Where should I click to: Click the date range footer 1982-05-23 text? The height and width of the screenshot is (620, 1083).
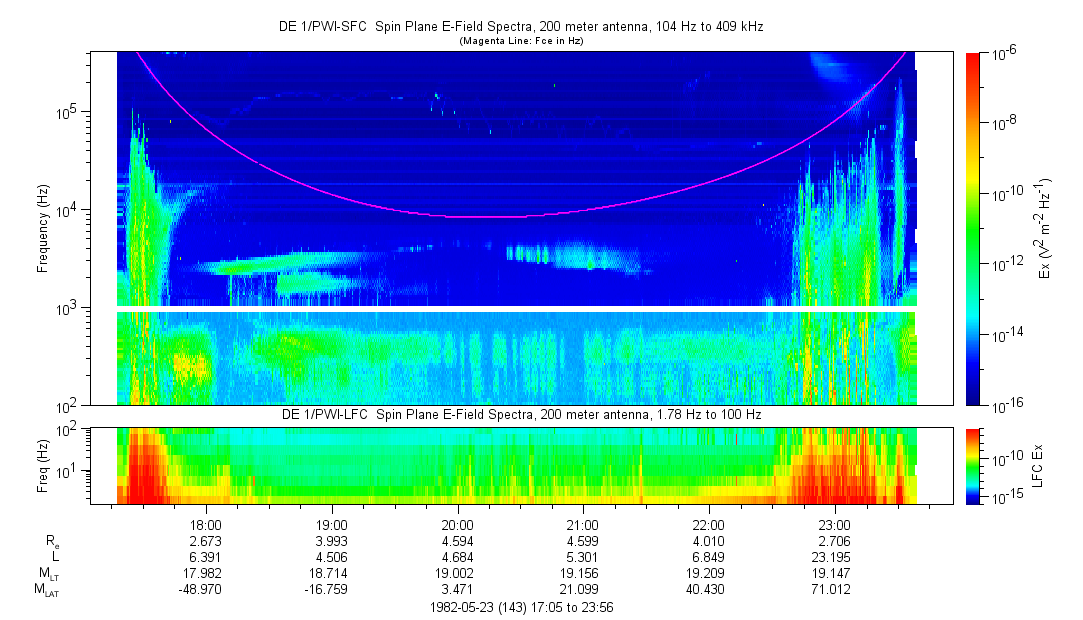520,607
